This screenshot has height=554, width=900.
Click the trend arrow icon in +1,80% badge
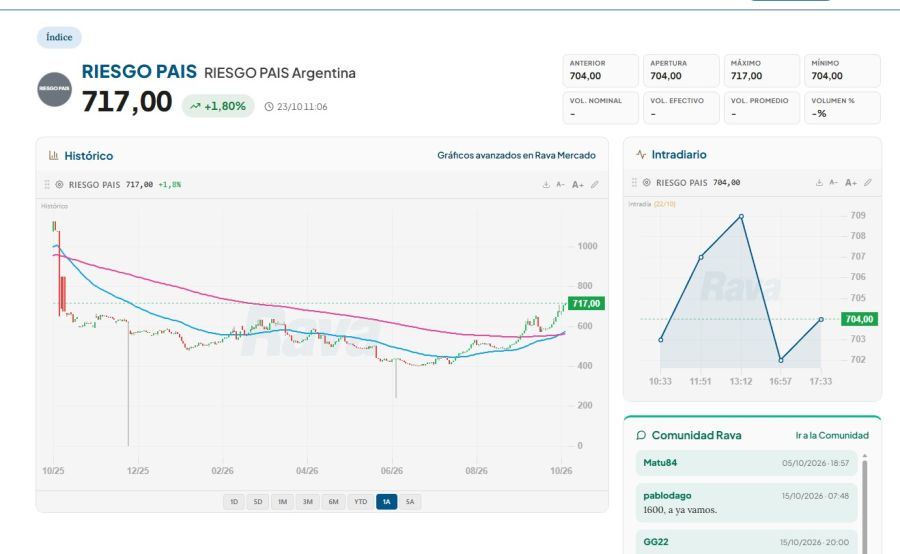point(195,106)
